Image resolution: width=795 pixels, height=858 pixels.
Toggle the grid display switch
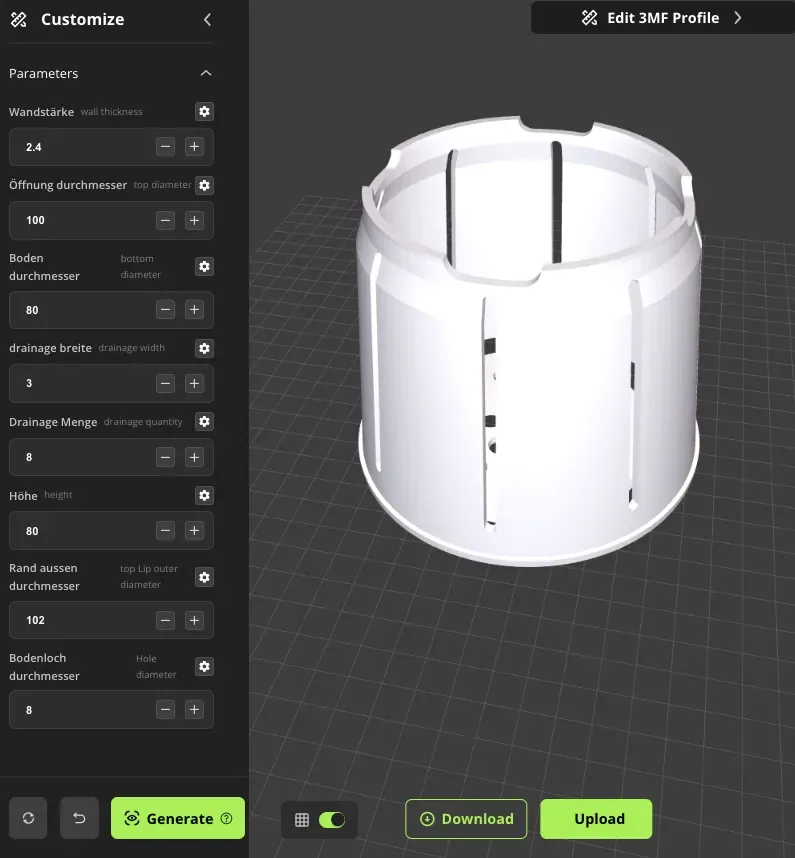[332, 820]
